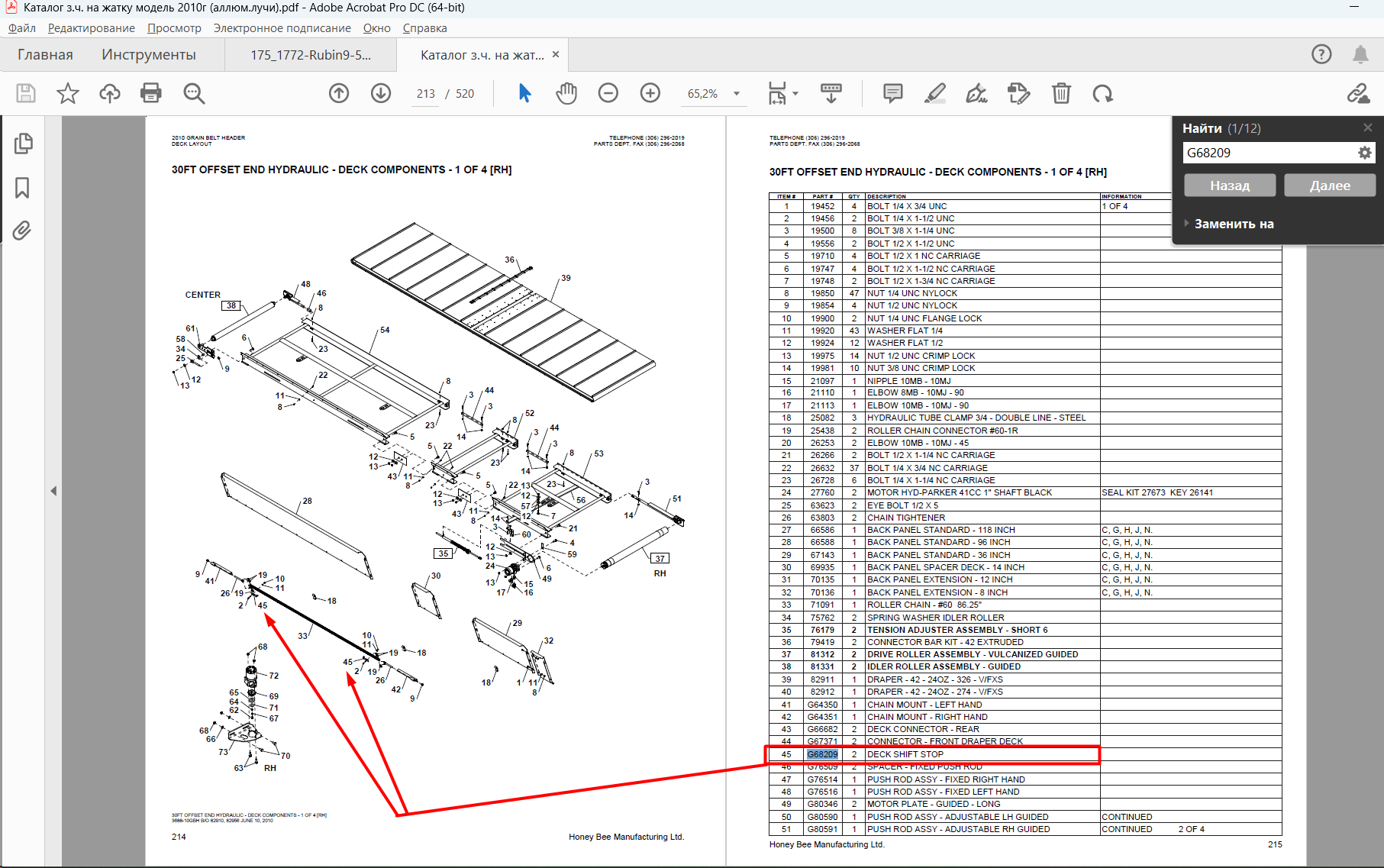Click the sign document pen icon
Screen dimensions: 1384x868
pos(976,93)
